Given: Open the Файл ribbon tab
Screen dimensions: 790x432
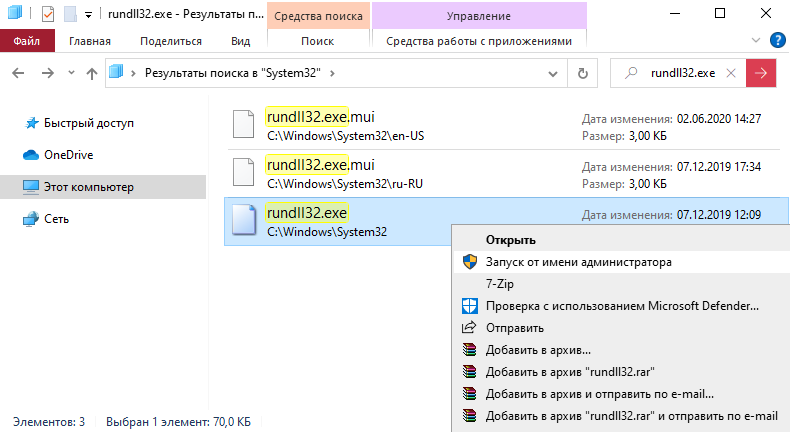Looking at the screenshot, I should pos(27,41).
